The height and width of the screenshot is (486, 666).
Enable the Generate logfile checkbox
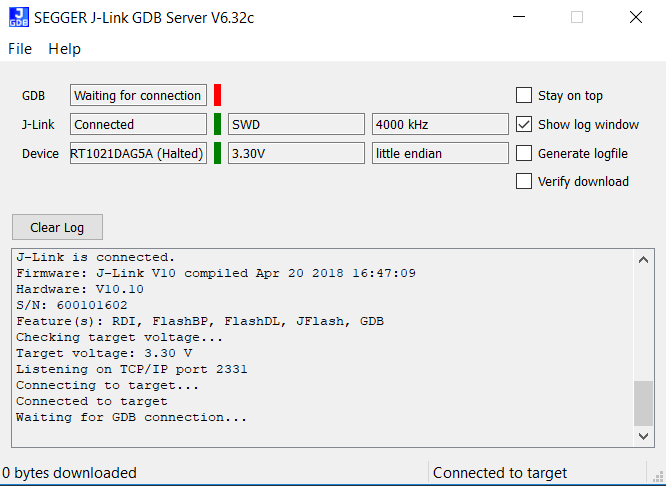pos(524,153)
